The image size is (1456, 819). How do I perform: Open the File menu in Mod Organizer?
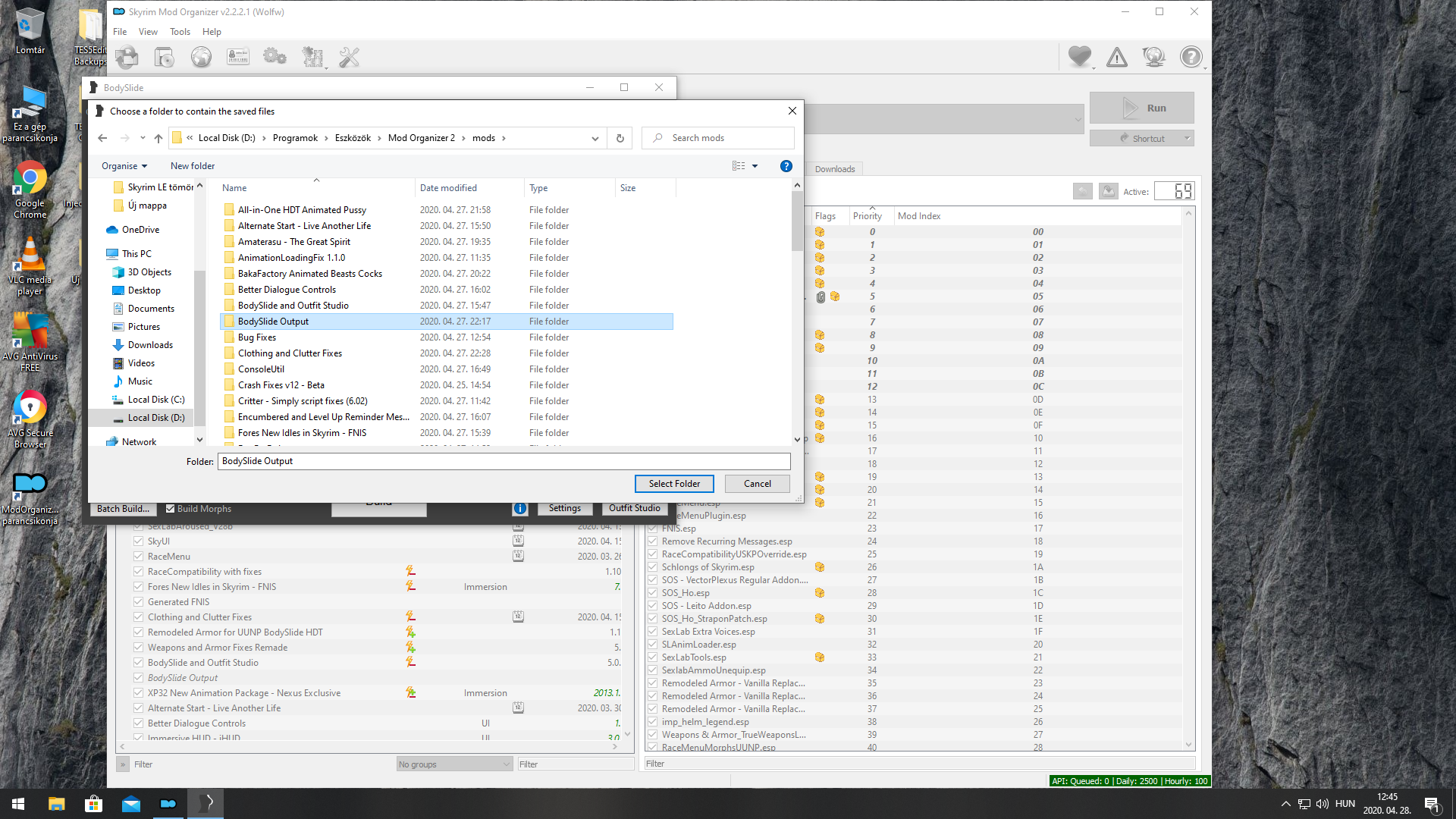click(x=120, y=32)
